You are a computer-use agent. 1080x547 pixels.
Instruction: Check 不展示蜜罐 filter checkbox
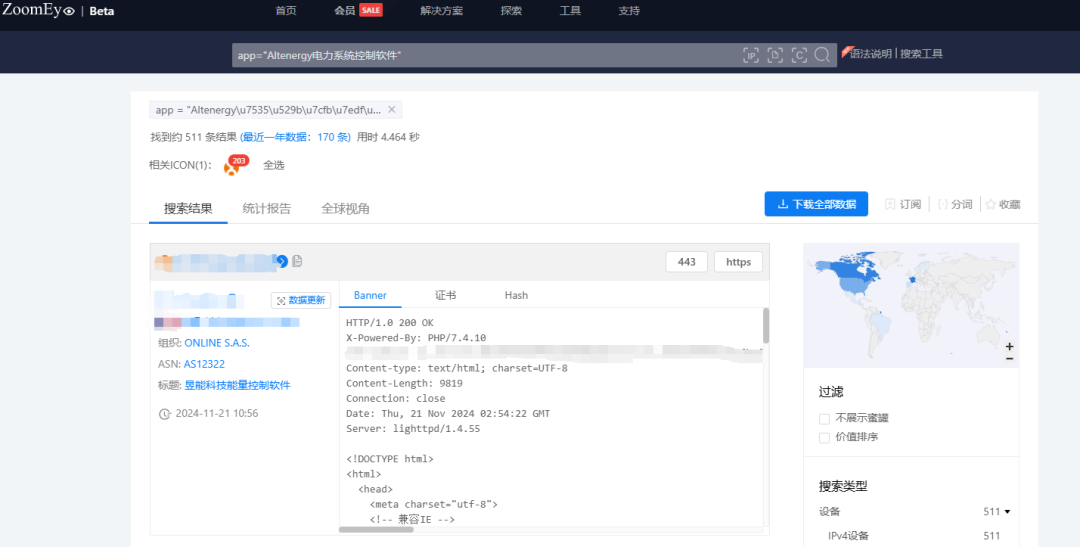coord(824,418)
